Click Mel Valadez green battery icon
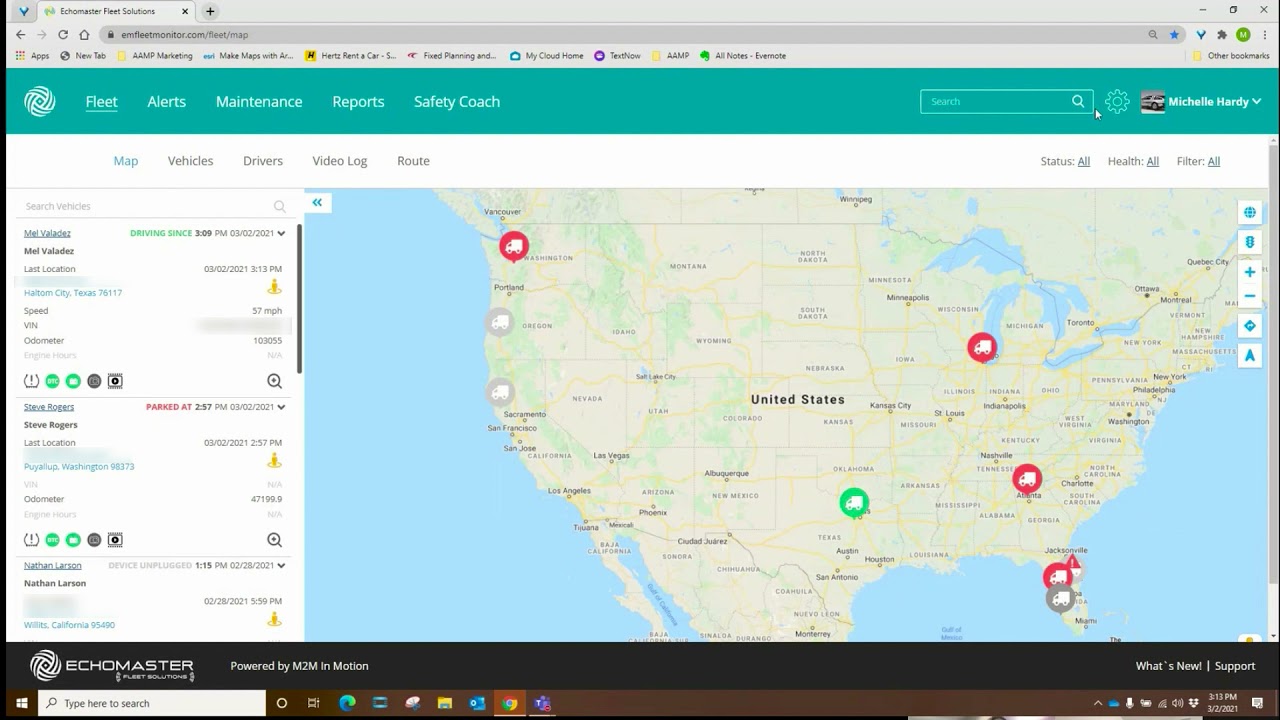This screenshot has height=720, width=1280. click(x=73, y=381)
